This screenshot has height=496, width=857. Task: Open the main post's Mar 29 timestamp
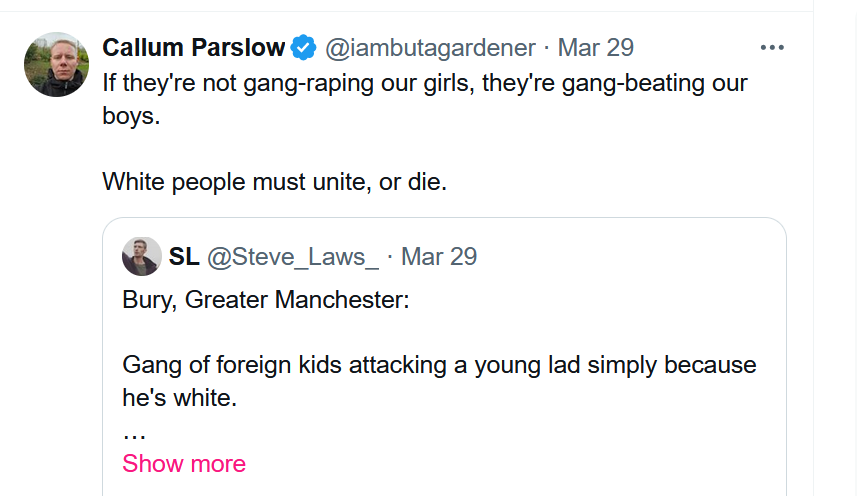pos(595,47)
